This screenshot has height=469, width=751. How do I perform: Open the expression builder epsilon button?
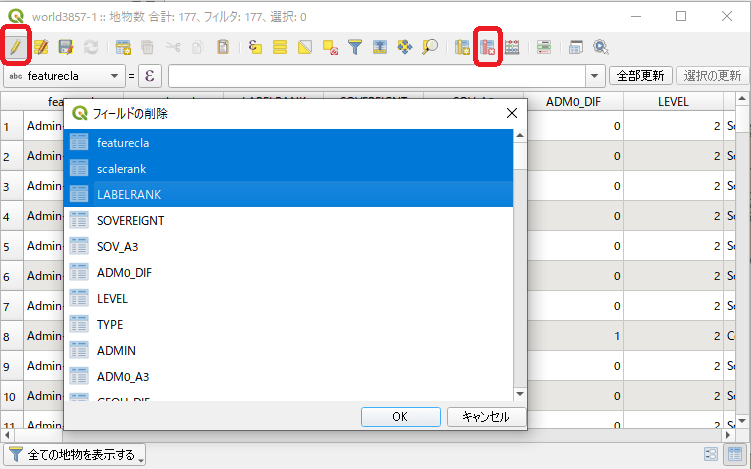coord(150,76)
